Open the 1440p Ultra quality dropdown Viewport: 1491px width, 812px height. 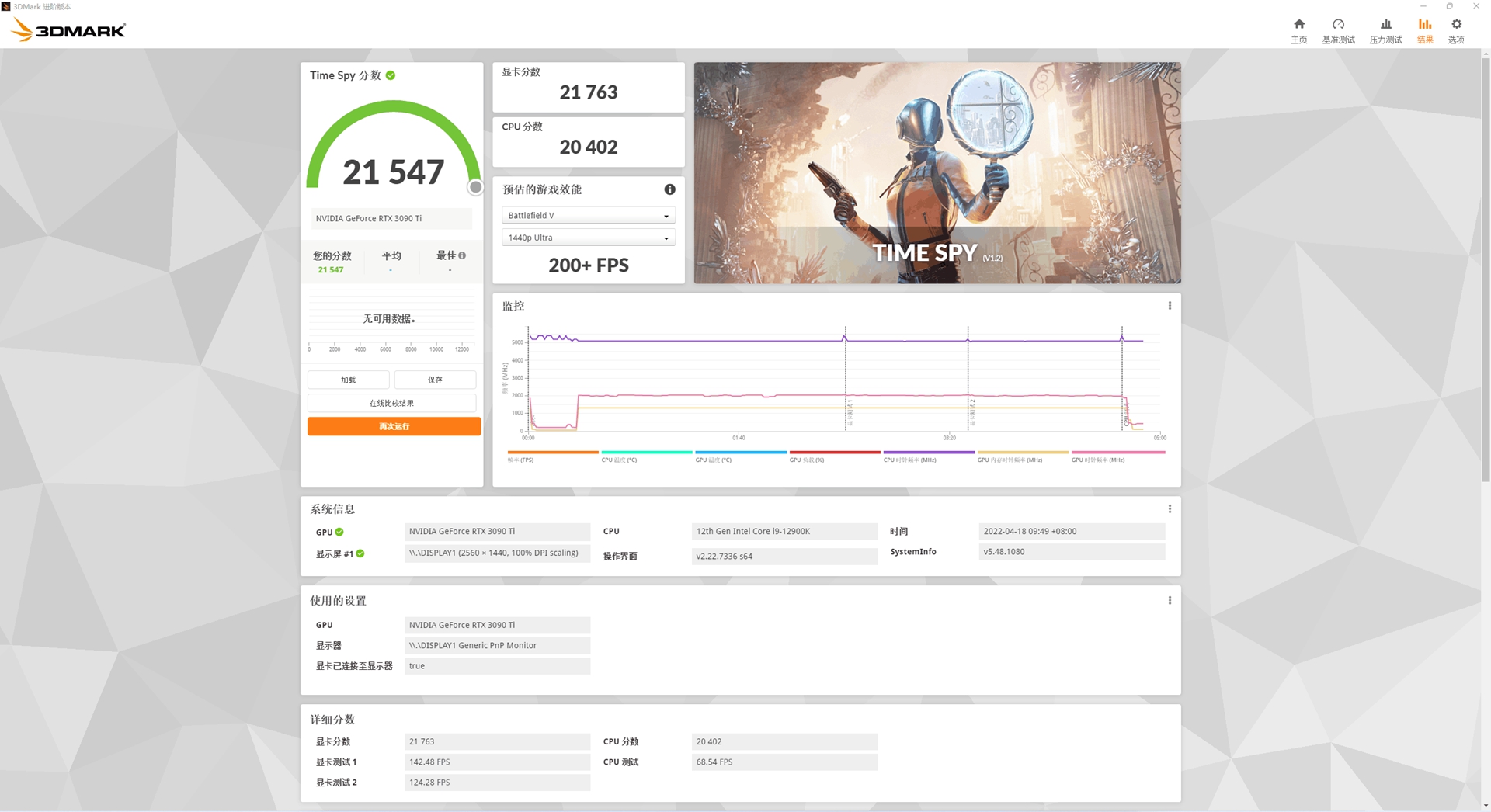(588, 238)
